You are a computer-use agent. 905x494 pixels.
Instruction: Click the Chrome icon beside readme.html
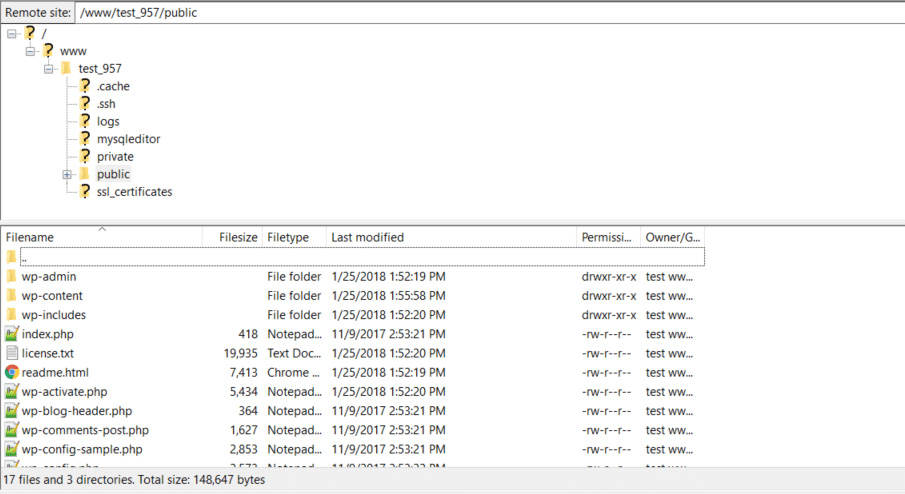pos(12,372)
